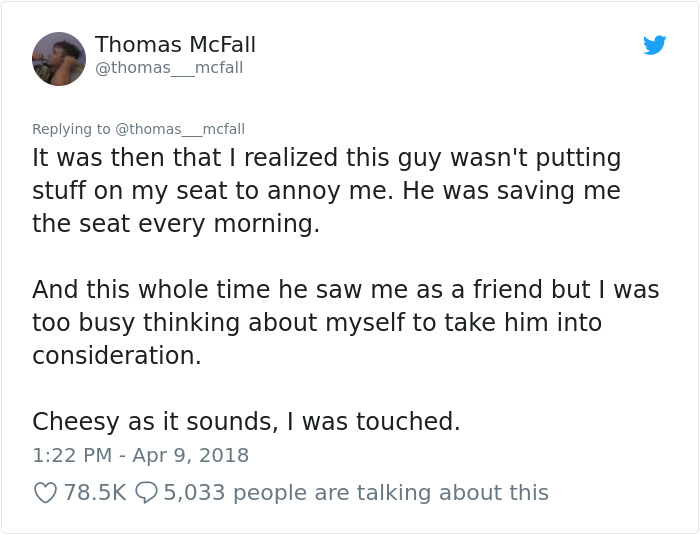Screen dimensions: 700x535
Task: Click the @thomas___mcfall mention in Replying to line
Action: (180, 129)
